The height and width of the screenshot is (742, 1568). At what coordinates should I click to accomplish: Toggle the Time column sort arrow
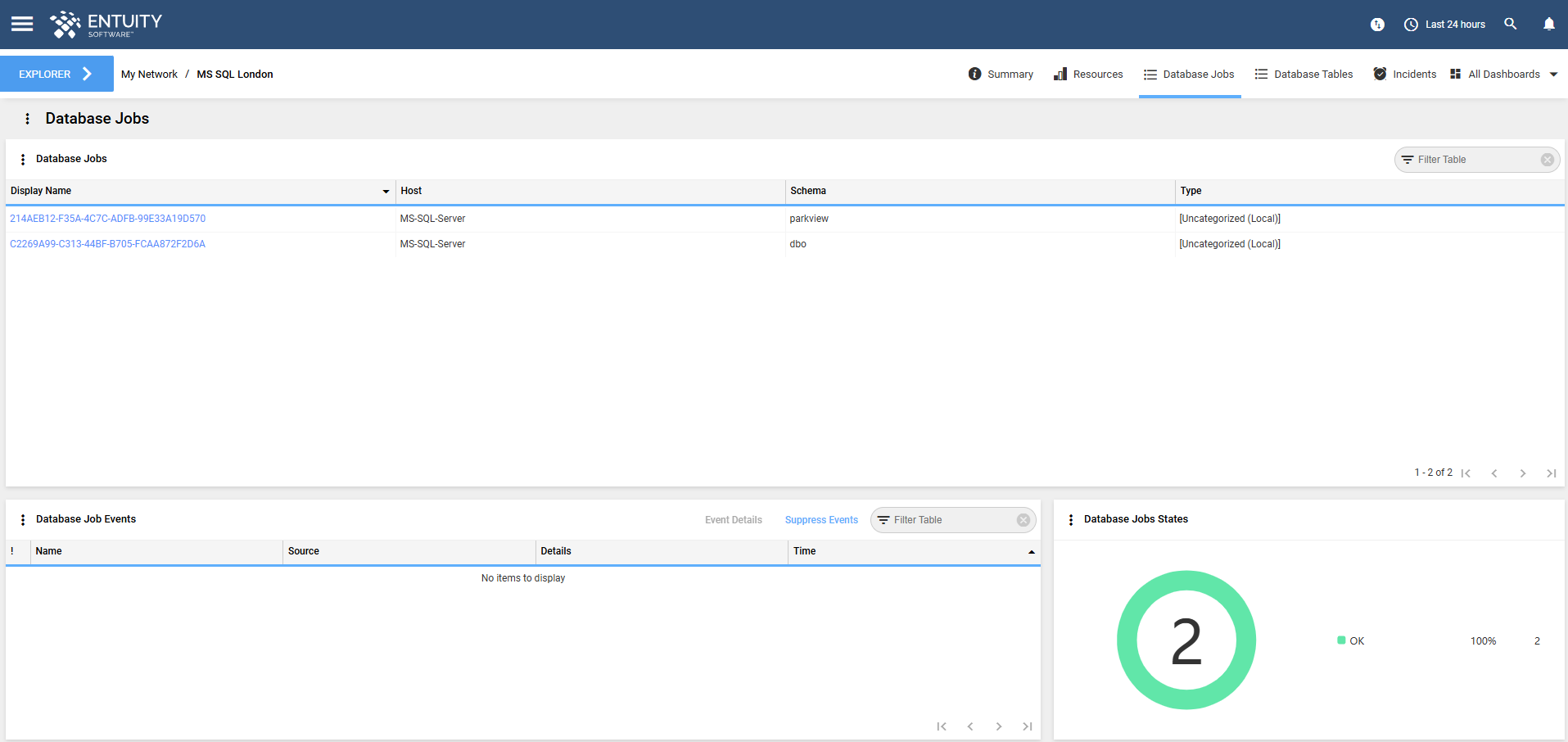coord(1031,552)
